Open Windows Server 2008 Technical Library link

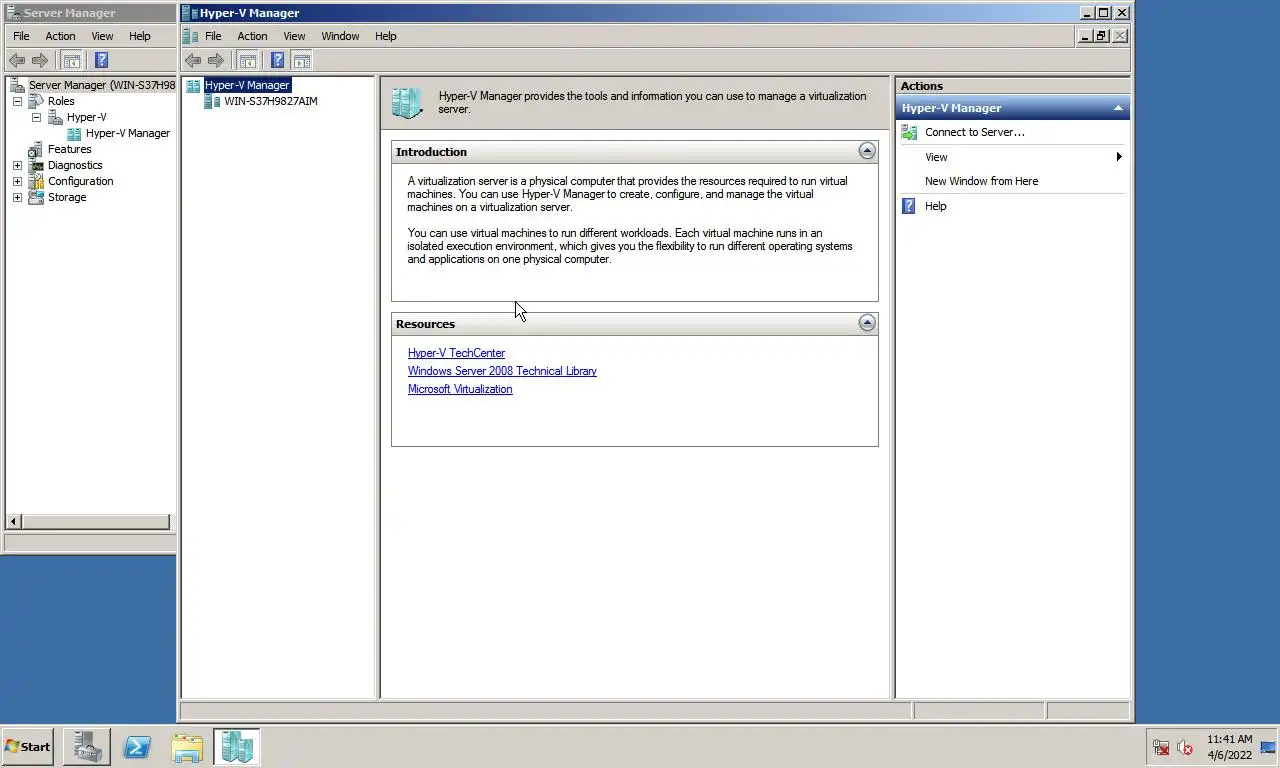click(x=502, y=371)
